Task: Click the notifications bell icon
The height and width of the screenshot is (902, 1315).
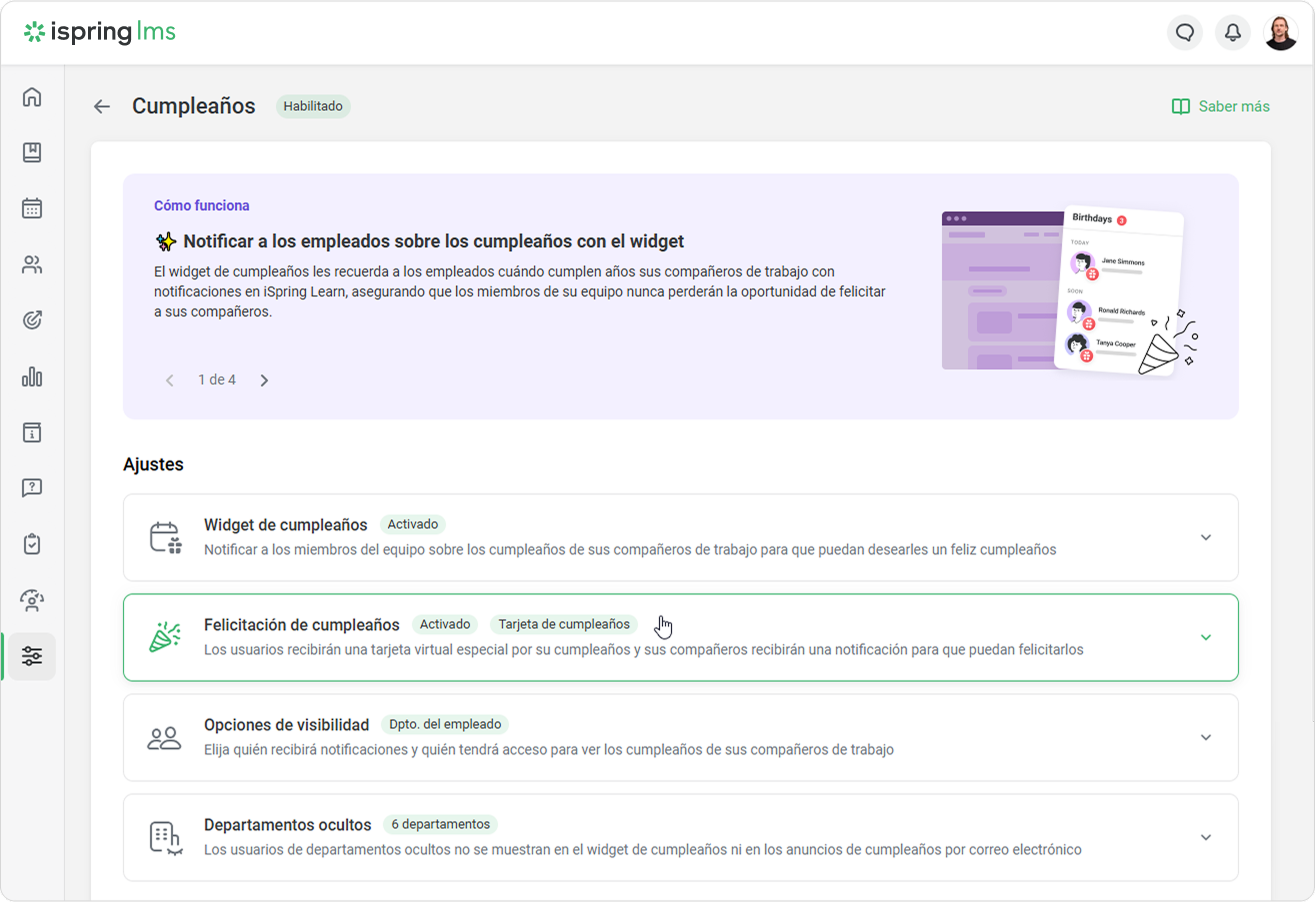Action: (x=1233, y=33)
